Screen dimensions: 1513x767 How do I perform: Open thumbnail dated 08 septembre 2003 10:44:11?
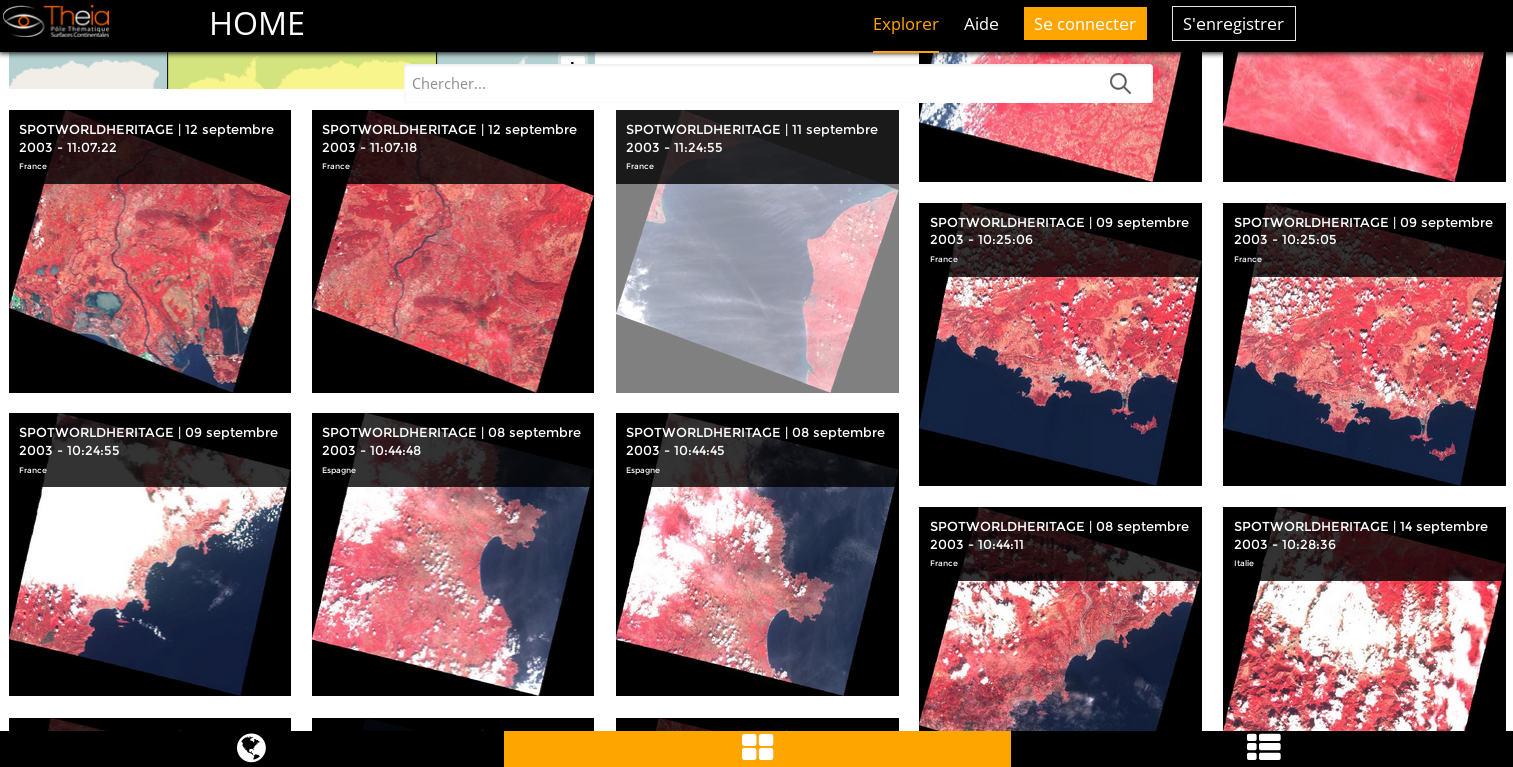point(1060,619)
